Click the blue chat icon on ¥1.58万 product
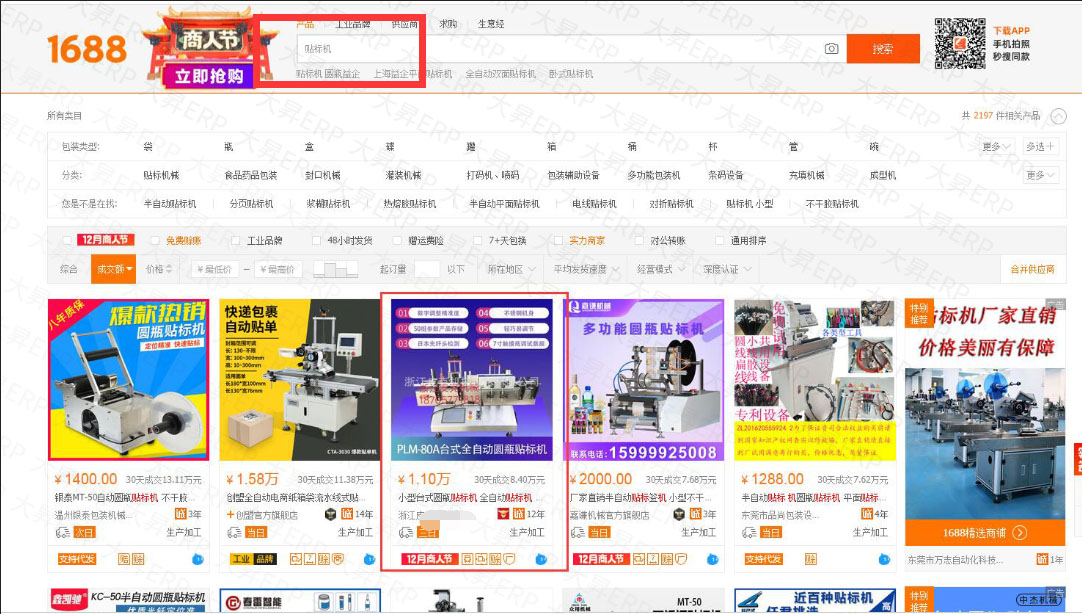Image resolution: width=1082 pixels, height=614 pixels. (x=369, y=559)
